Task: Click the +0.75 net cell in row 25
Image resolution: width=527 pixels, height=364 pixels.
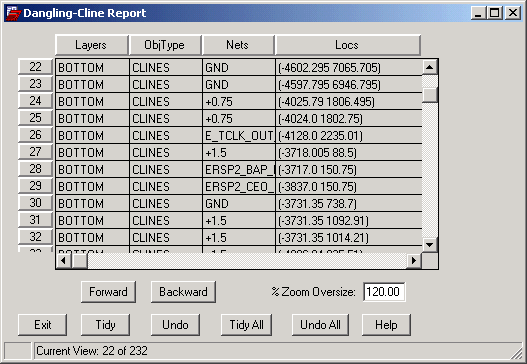Action: pyautogui.click(x=239, y=118)
